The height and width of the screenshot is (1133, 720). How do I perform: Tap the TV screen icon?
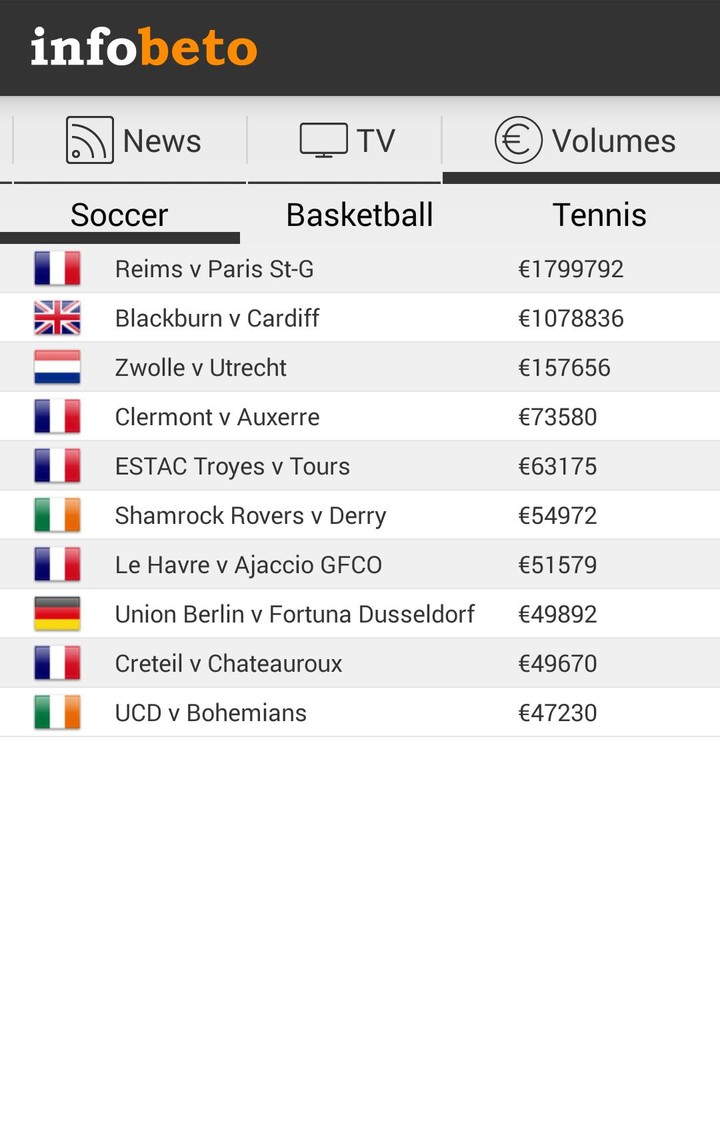pyautogui.click(x=323, y=140)
